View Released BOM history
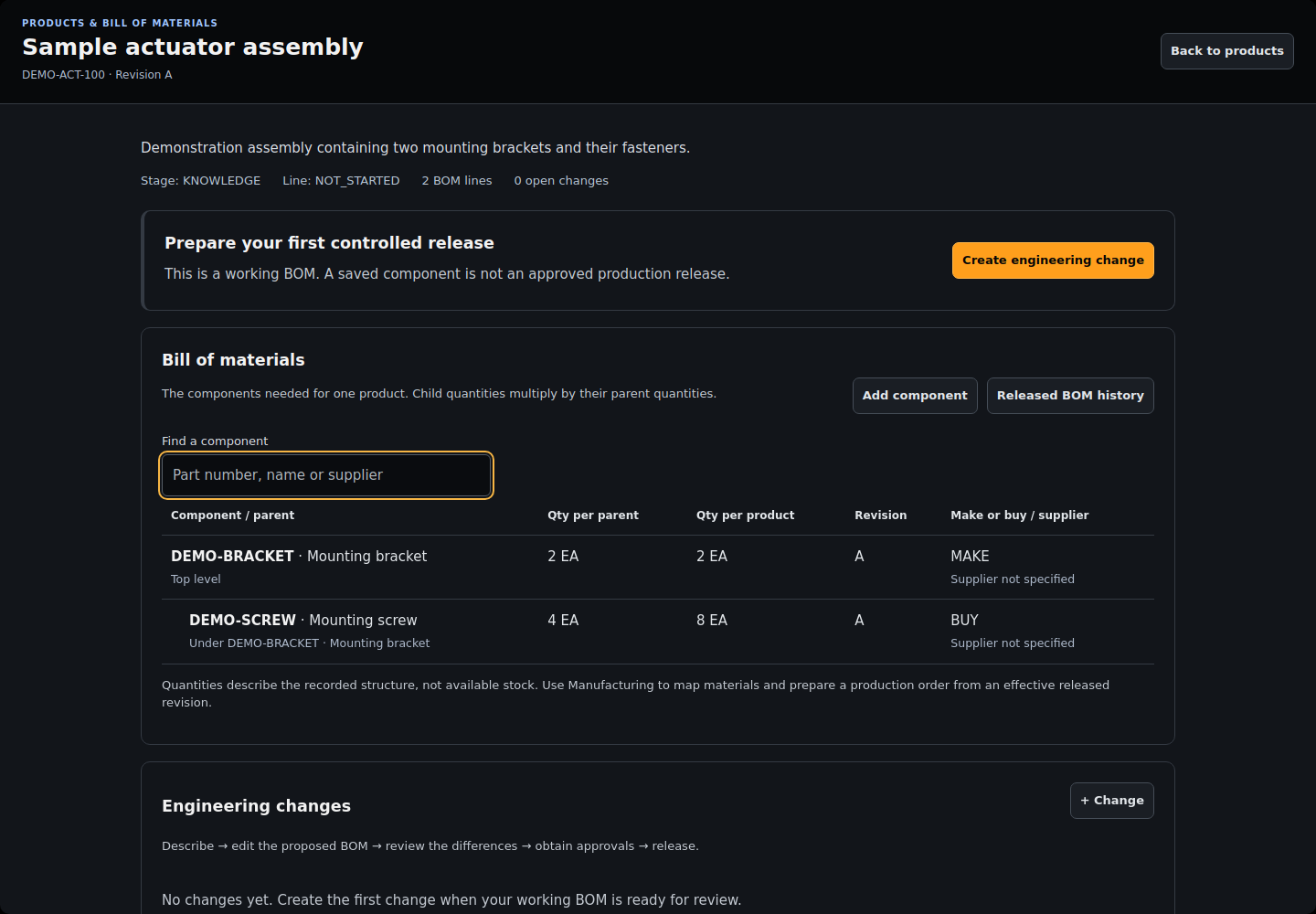Screen dimensions: 1316x914 click(x=1070, y=396)
